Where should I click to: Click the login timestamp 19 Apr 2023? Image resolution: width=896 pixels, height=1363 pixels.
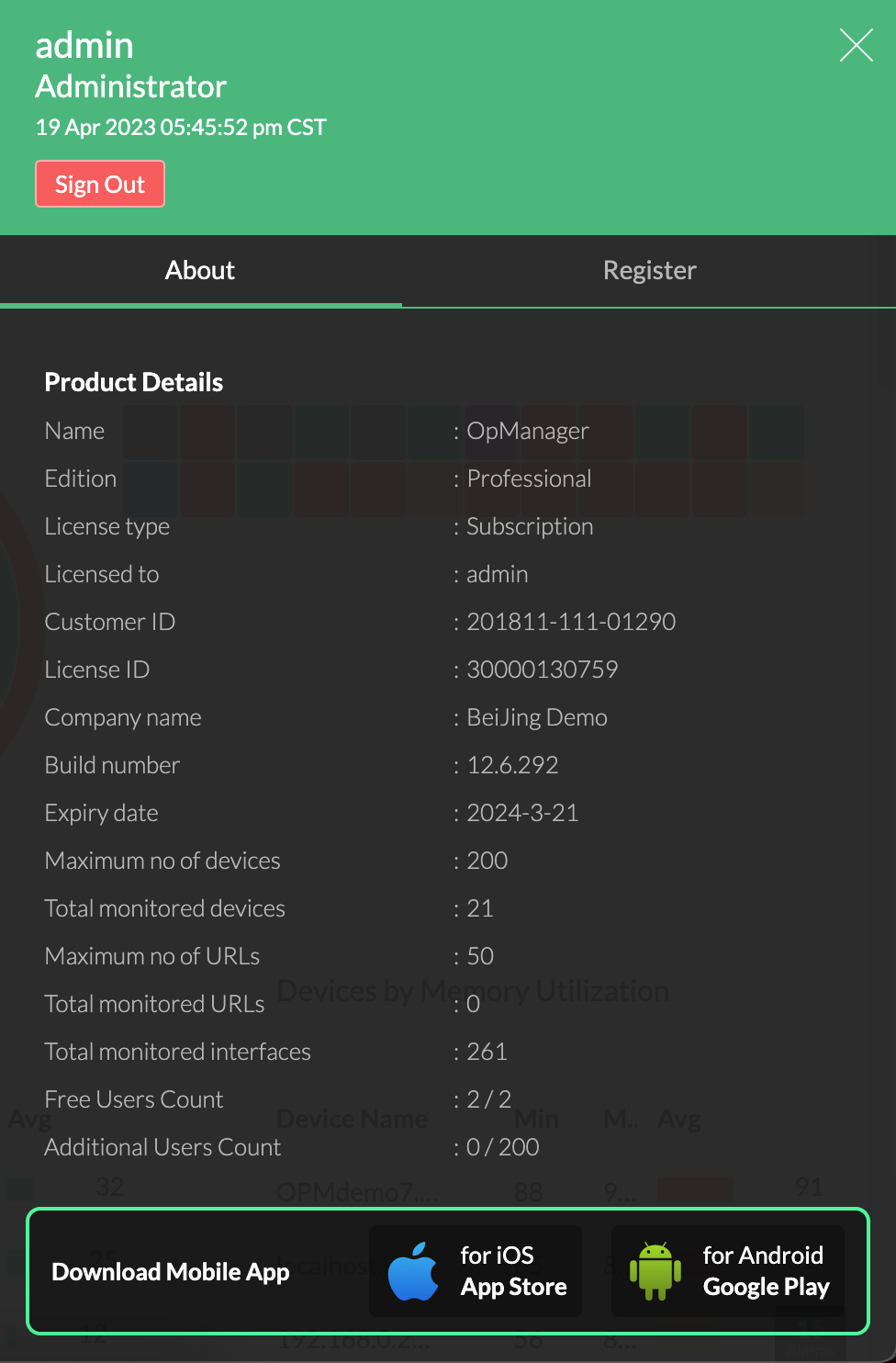[x=181, y=127]
